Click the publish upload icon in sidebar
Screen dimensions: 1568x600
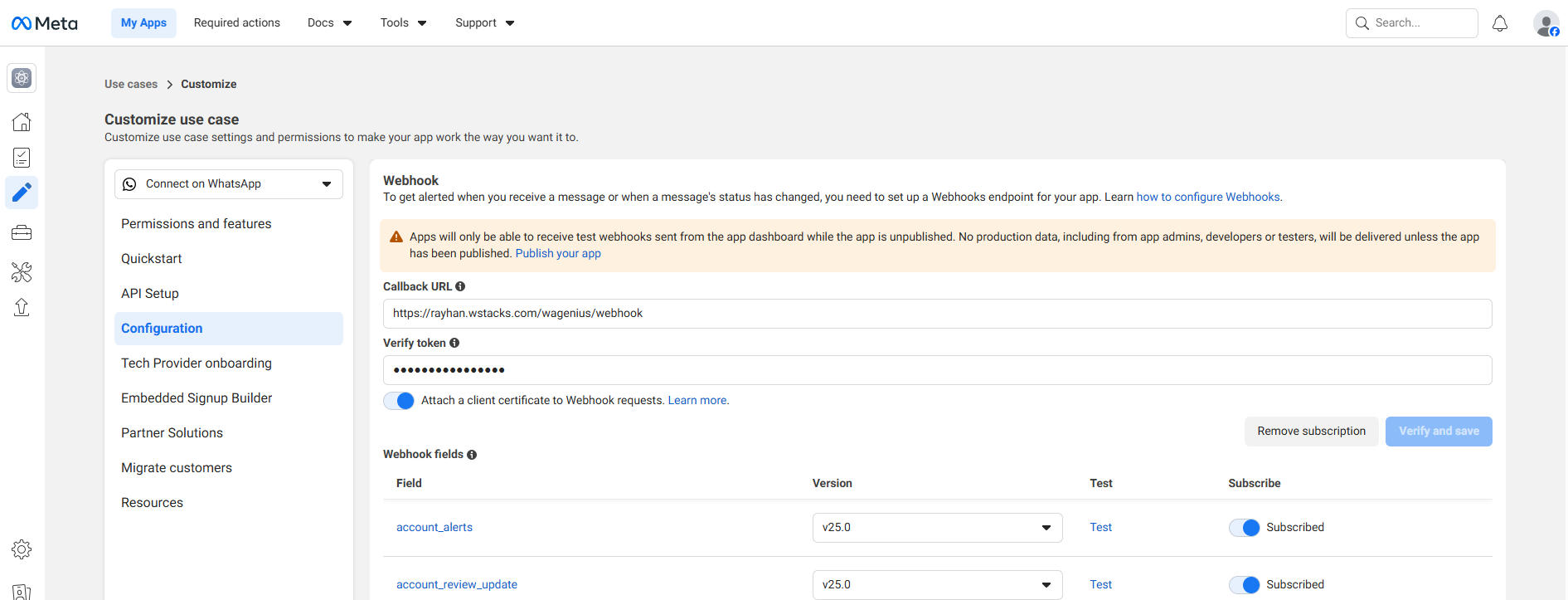click(x=22, y=308)
